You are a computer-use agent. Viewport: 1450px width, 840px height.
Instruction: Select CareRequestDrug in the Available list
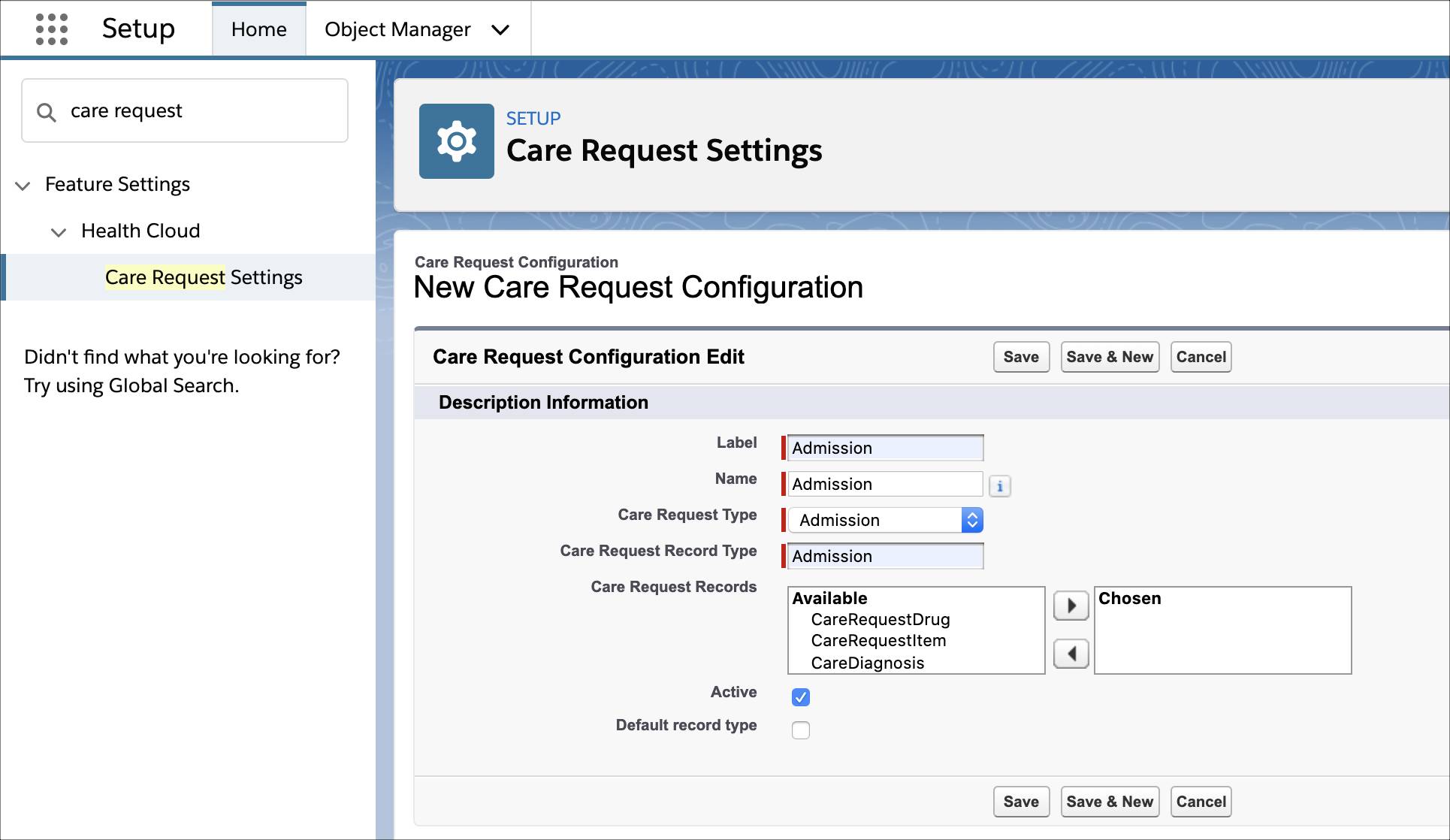click(x=880, y=619)
